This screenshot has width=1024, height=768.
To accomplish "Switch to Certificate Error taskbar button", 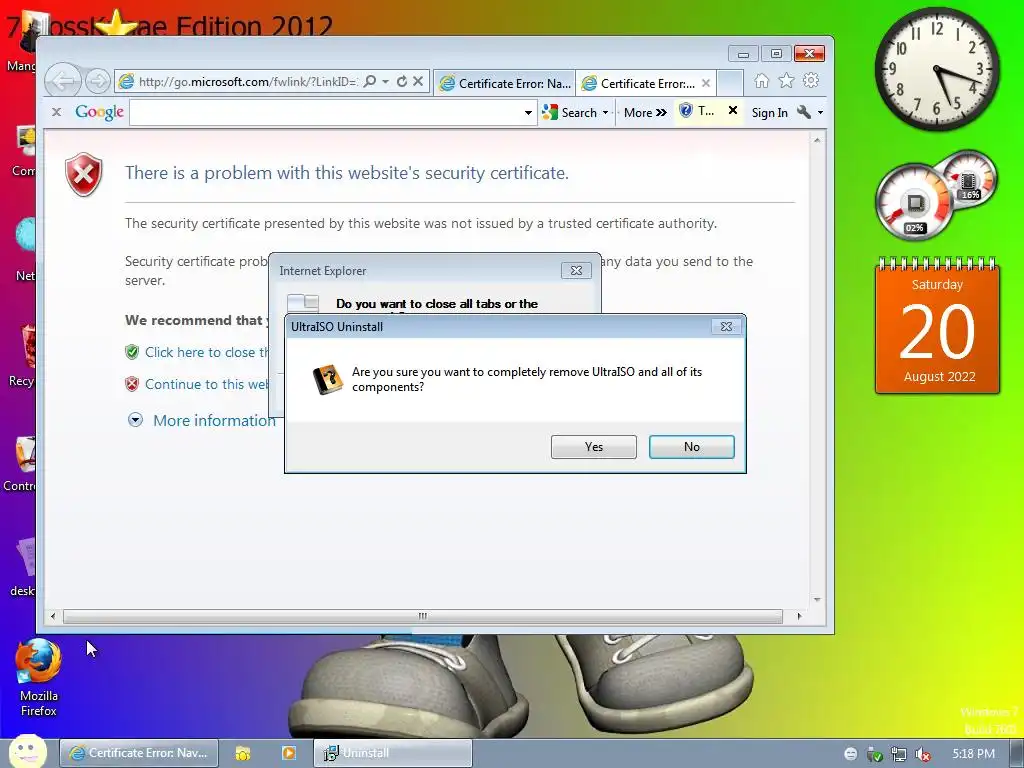I will click(139, 753).
